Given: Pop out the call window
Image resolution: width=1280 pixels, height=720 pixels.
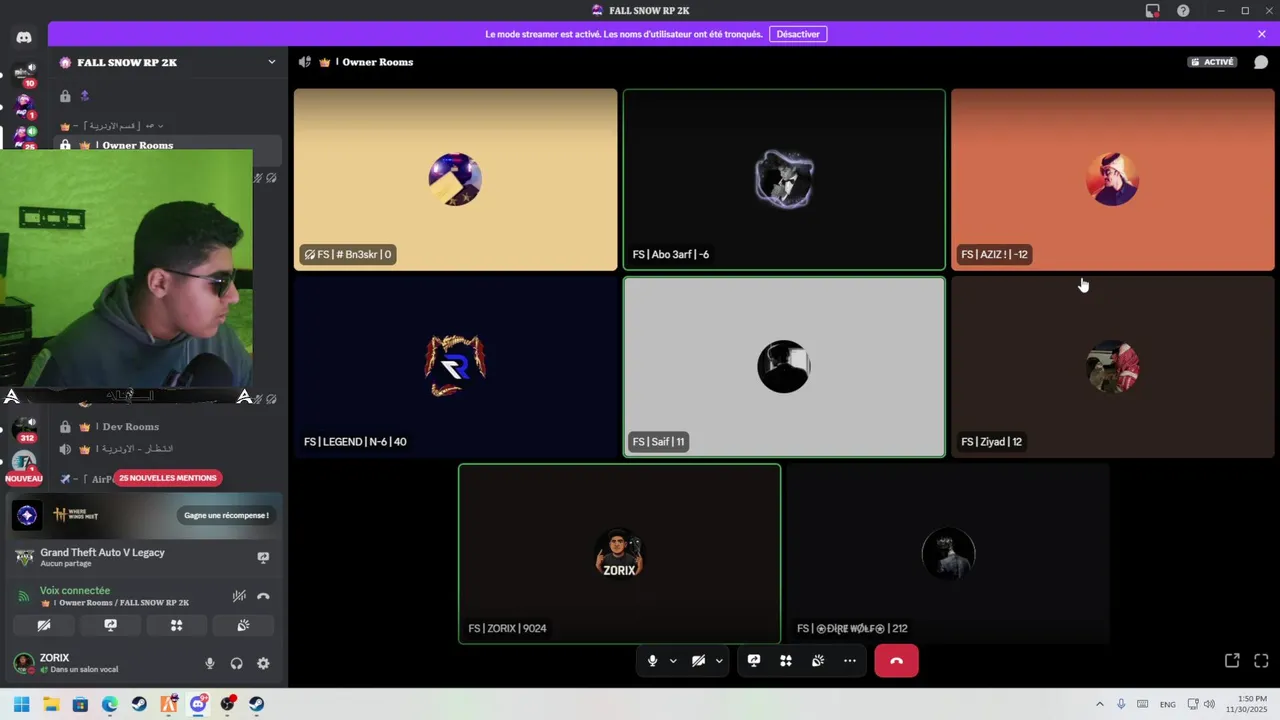Looking at the screenshot, I should point(1232,661).
